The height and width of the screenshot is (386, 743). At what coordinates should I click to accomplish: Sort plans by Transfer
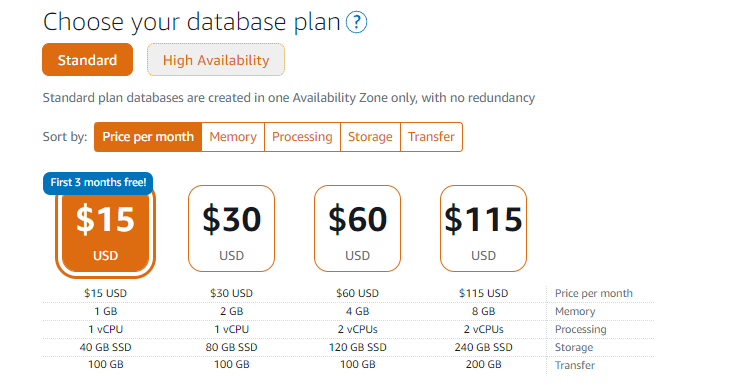(431, 137)
